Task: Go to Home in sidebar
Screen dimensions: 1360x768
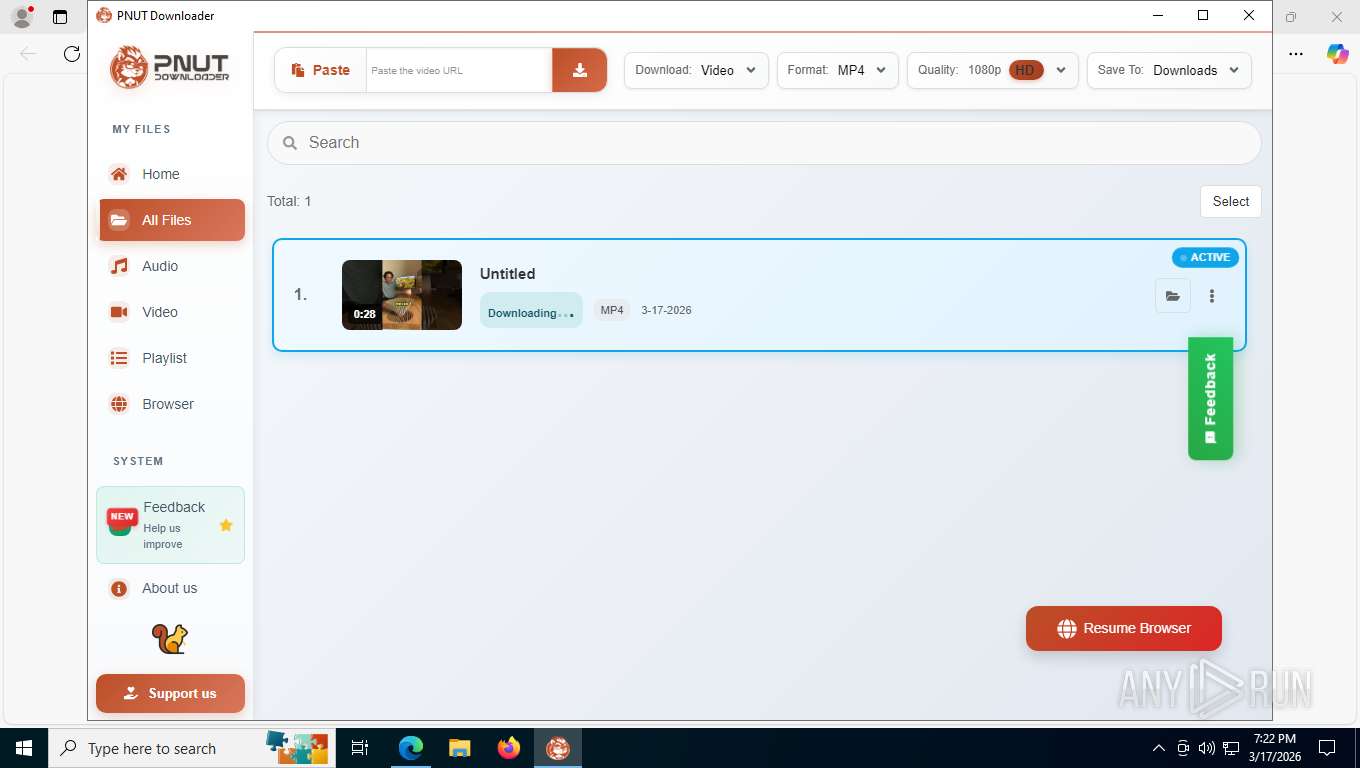Action: (x=172, y=174)
